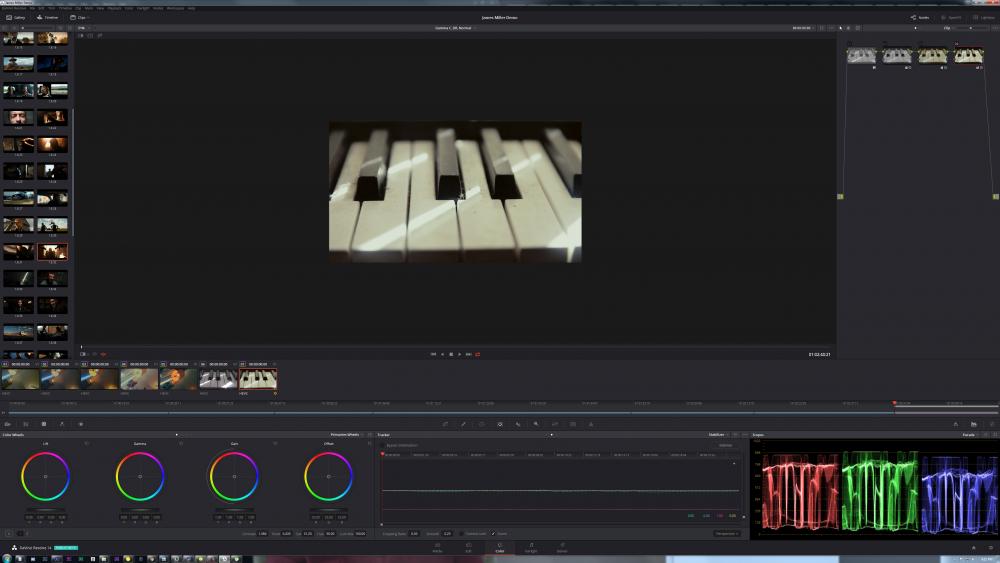Open the OpenFX panel
Viewport: 1000px width, 563px height.
(950, 17)
